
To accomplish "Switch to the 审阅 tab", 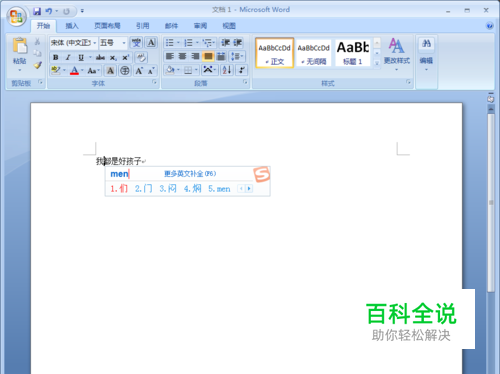I will [x=200, y=26].
